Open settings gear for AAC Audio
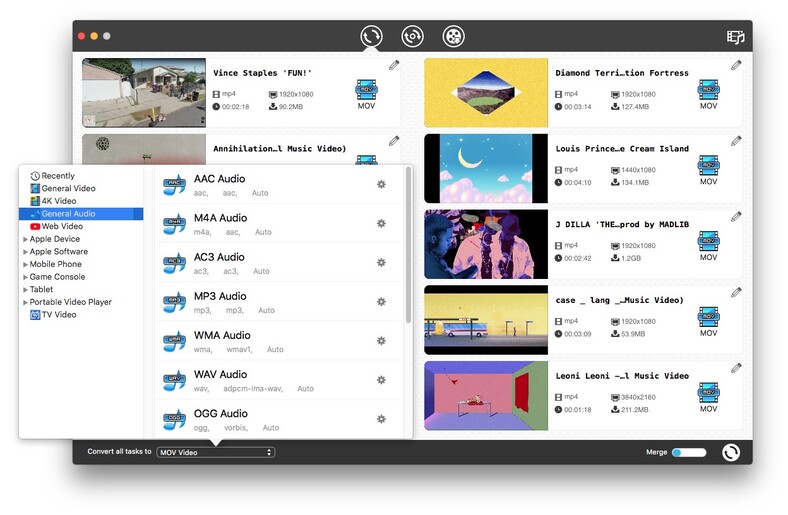 pos(381,184)
